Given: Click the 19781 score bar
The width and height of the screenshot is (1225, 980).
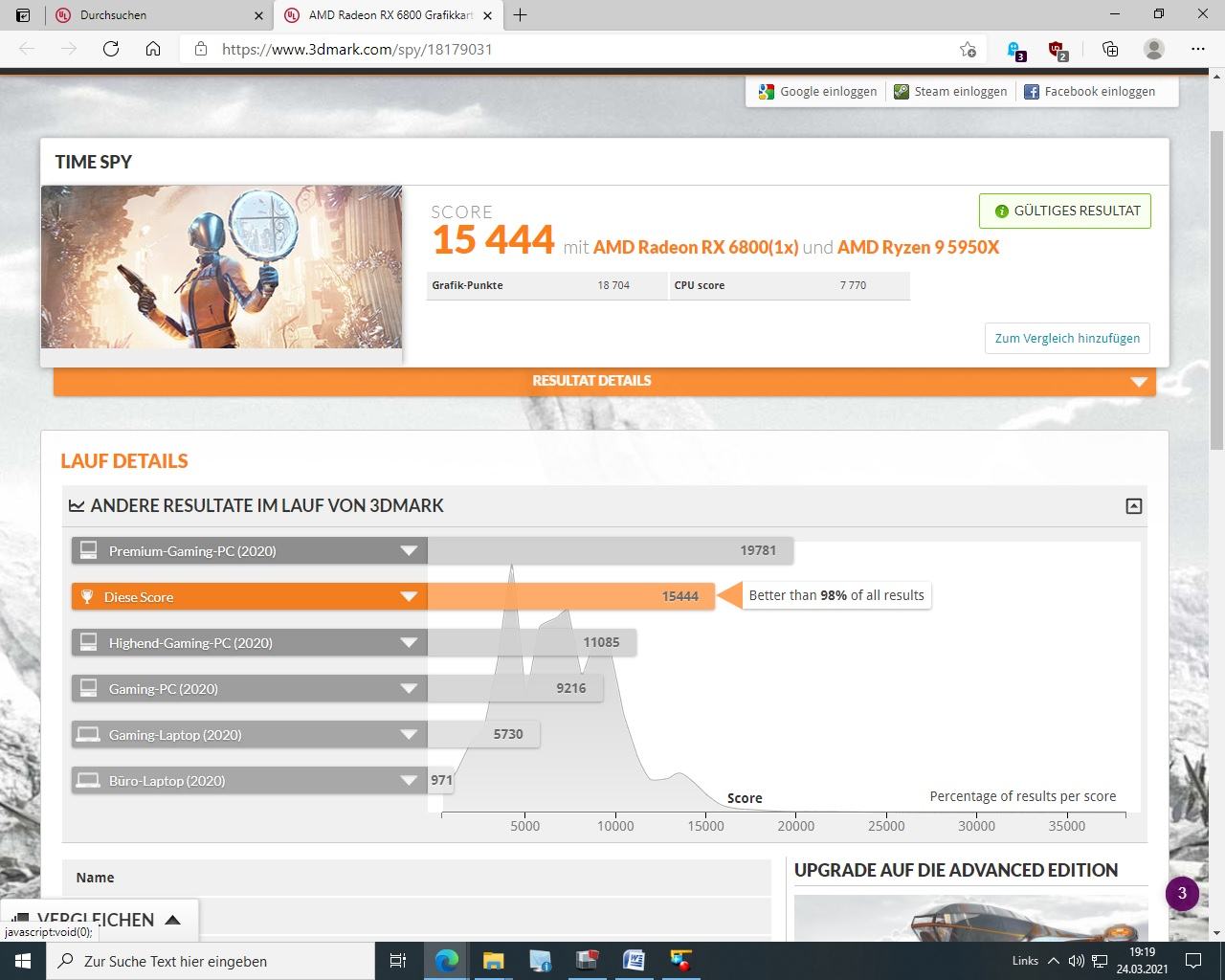Looking at the screenshot, I should click(x=610, y=550).
